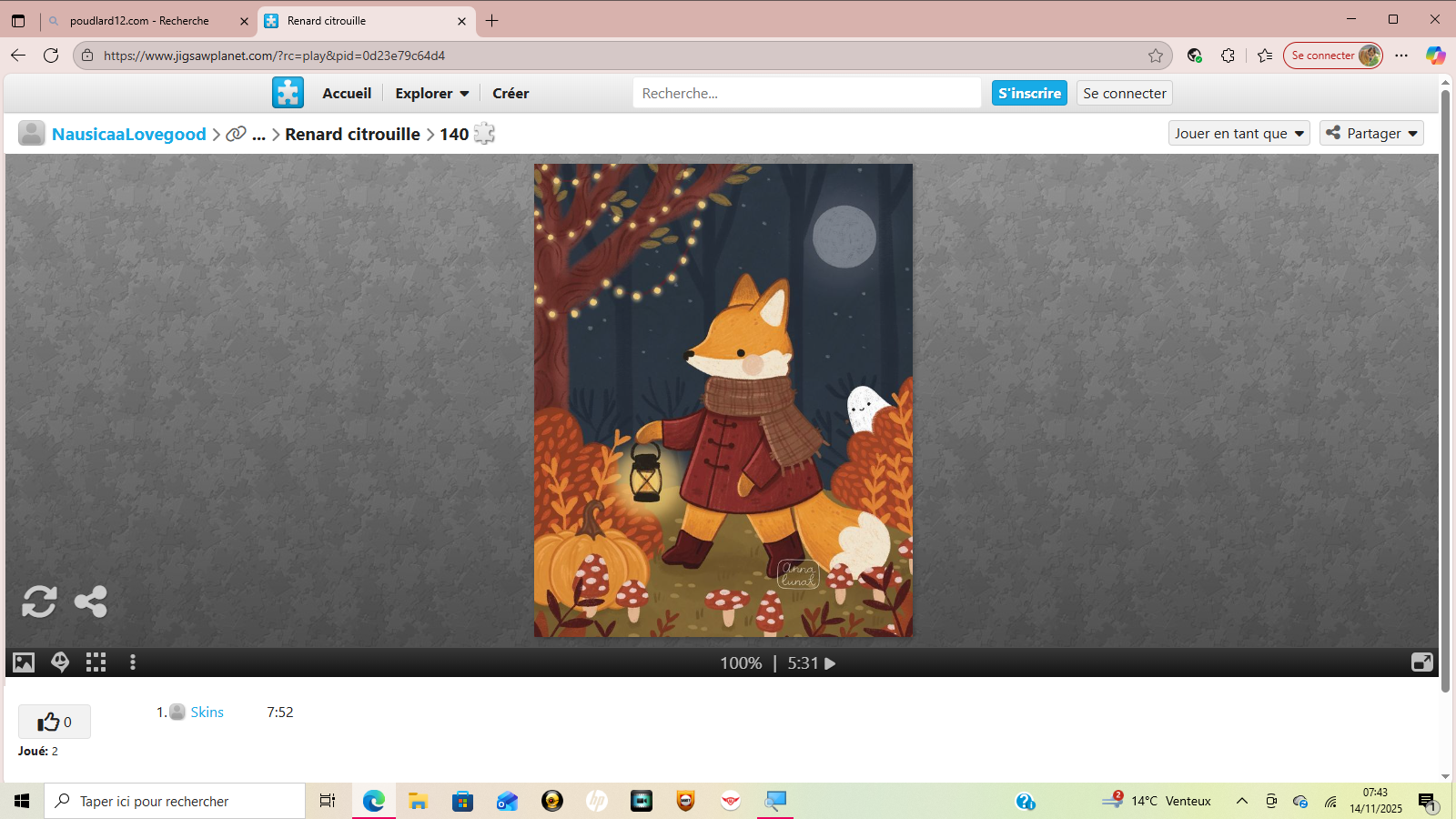1456x819 pixels.
Task: Expand the breadcrumb ellipsis
Action: (x=258, y=134)
